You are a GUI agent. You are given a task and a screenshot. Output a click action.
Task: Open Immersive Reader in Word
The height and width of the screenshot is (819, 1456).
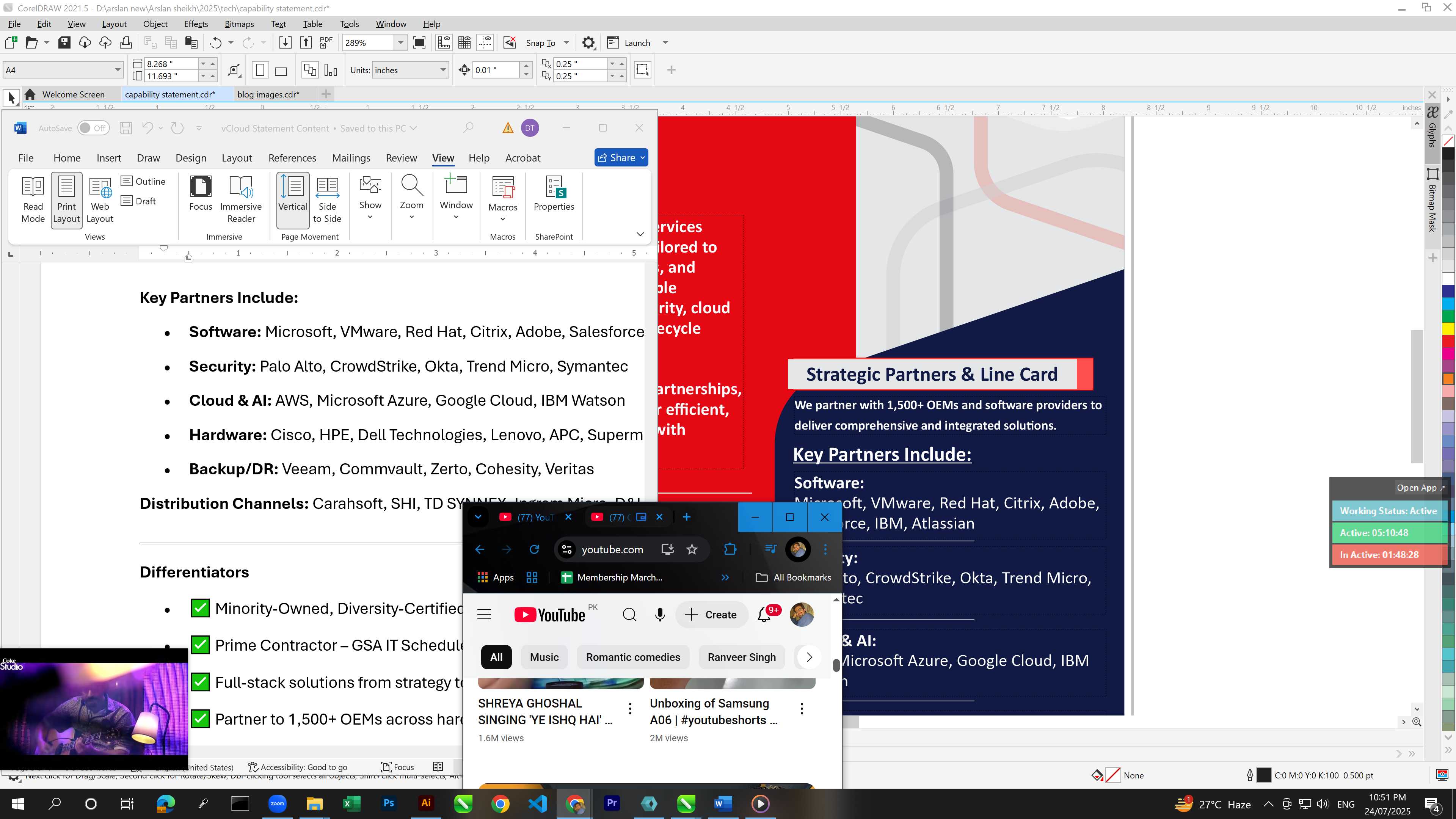click(241, 199)
